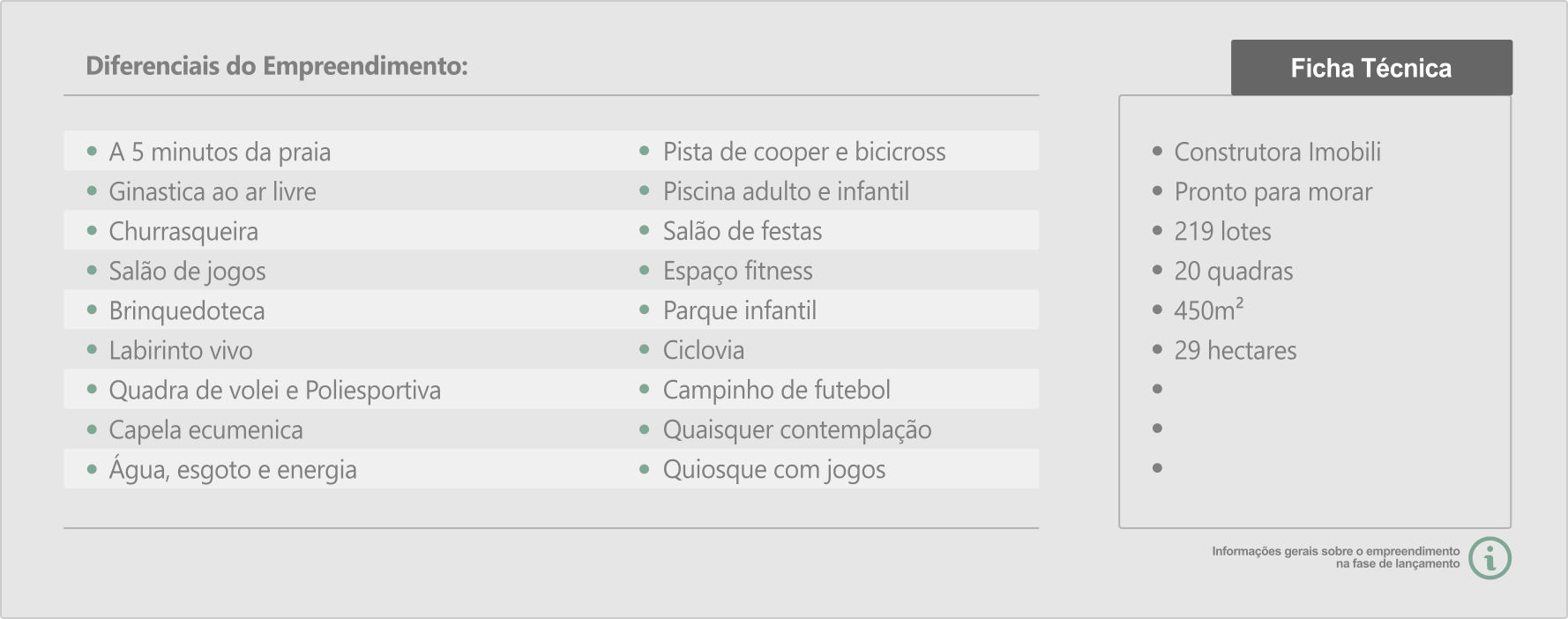Select the Brinquedoteca list item
The width and height of the screenshot is (1568, 619).
pos(186,310)
